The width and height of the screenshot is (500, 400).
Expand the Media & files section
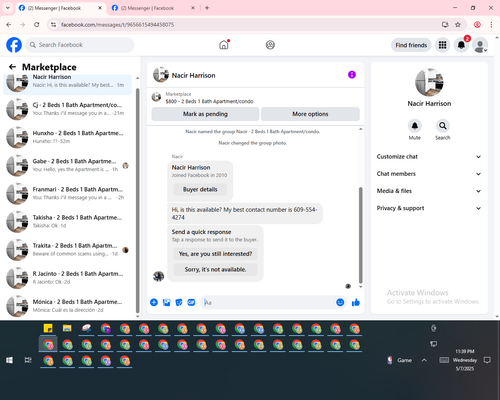pyautogui.click(x=429, y=191)
